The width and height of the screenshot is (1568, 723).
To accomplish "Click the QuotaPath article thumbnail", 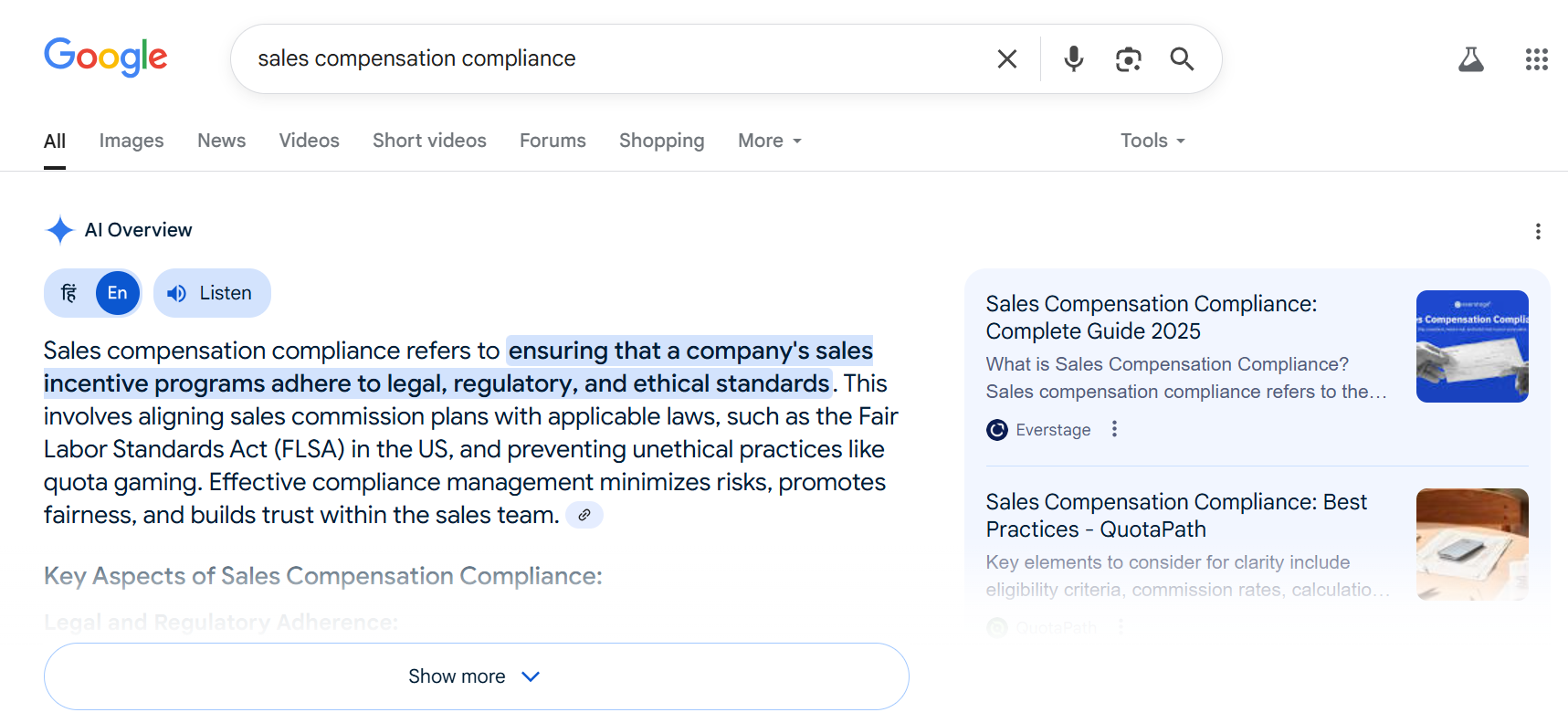I will point(1472,544).
